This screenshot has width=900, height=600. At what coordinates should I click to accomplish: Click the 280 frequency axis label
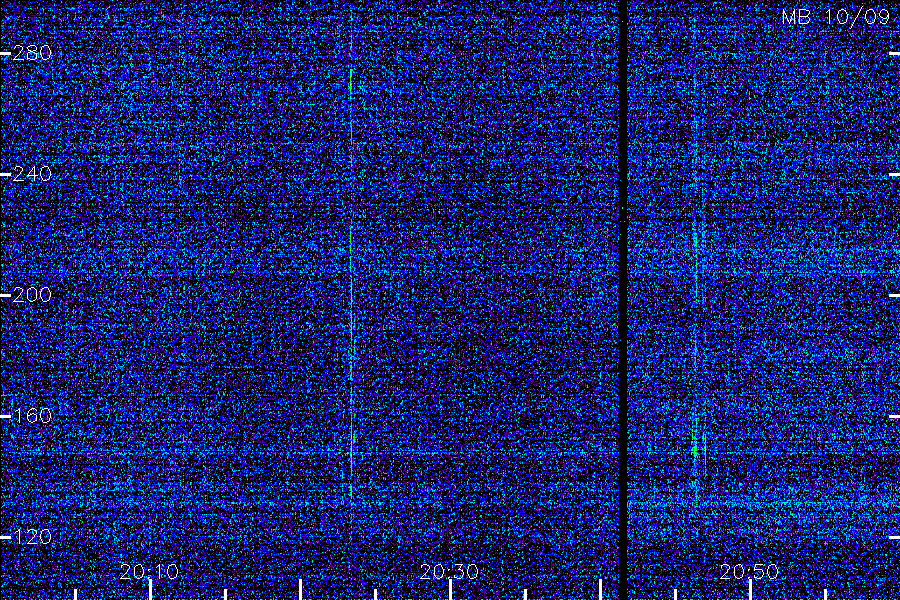[x=32, y=53]
